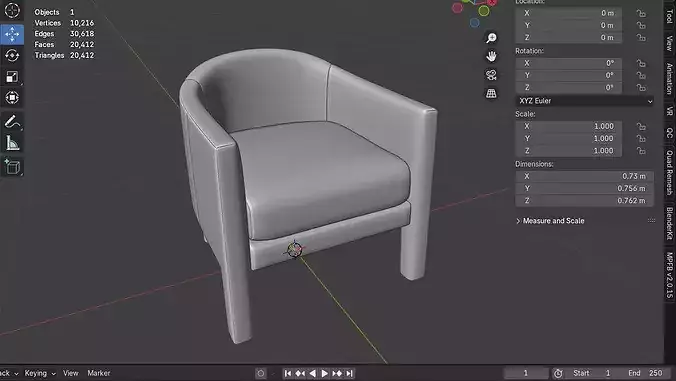Jump to the first frame
676x381 pixels.
tap(288, 373)
